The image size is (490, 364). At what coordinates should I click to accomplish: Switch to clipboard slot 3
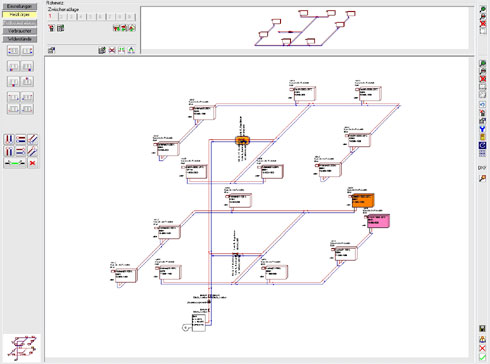click(x=72, y=17)
